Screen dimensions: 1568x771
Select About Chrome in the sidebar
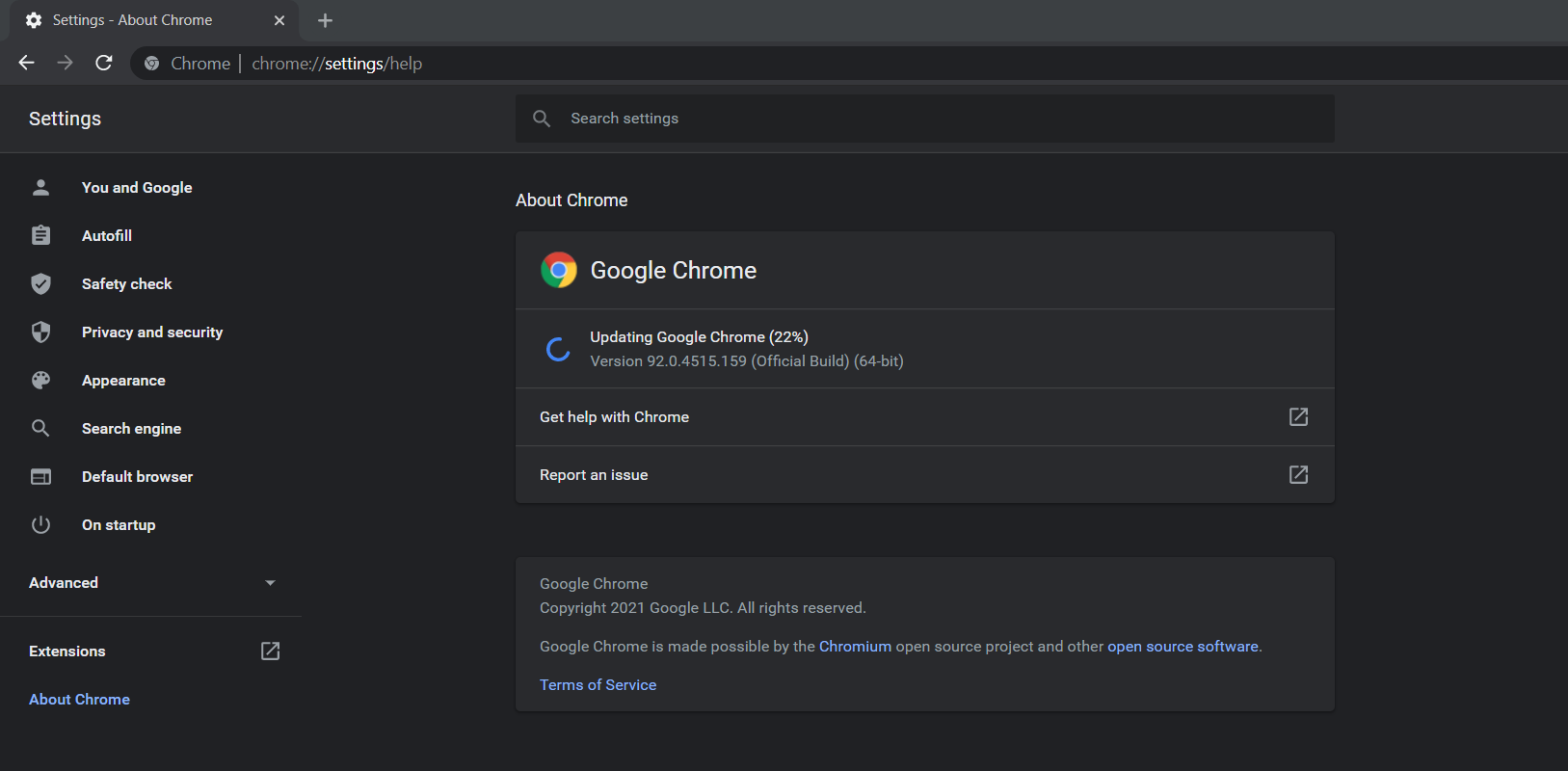pos(79,700)
